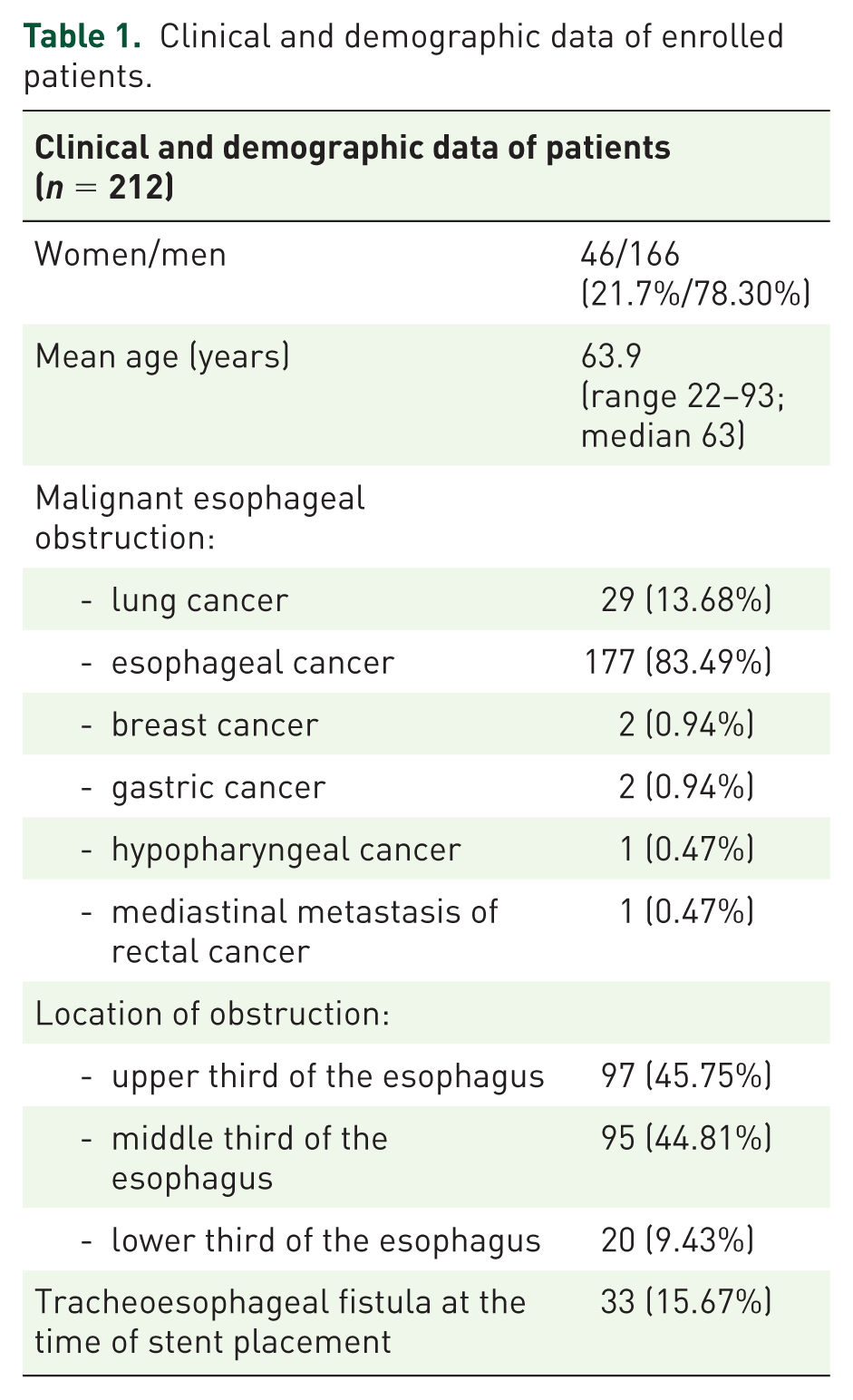Click the 177 (83.49%) value
This screenshot has width=853, height=1400.
pyautogui.click(x=678, y=663)
